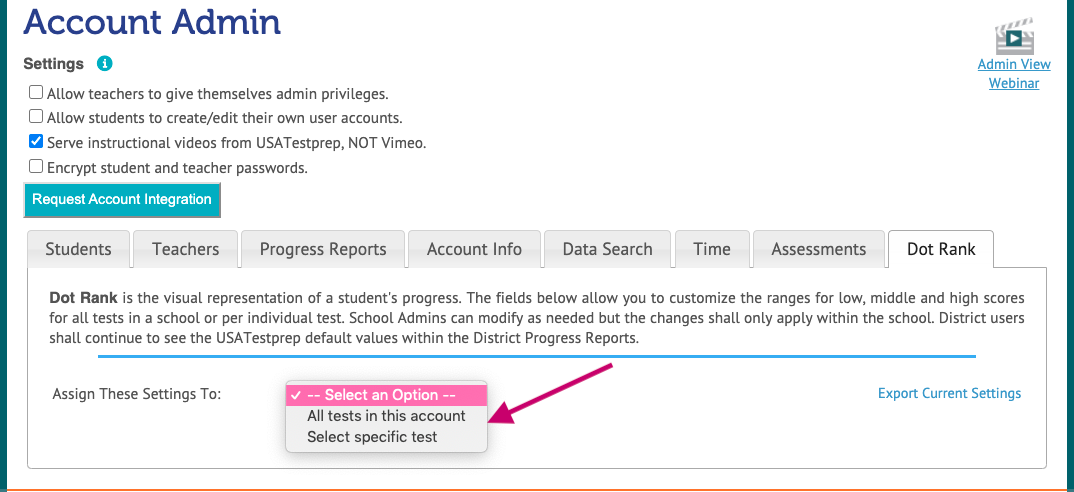The image size is (1074, 492).
Task: Pick 'Select specific test' from dropdown
Action: 372,437
